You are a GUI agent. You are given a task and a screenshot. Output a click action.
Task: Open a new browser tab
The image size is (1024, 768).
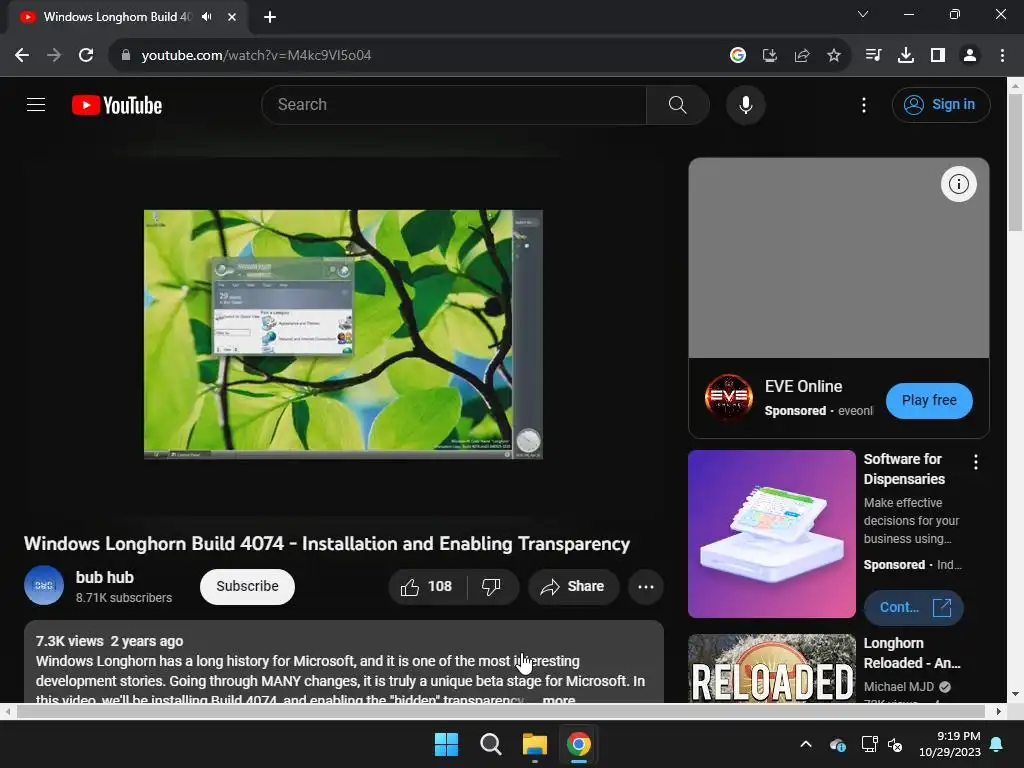[270, 17]
